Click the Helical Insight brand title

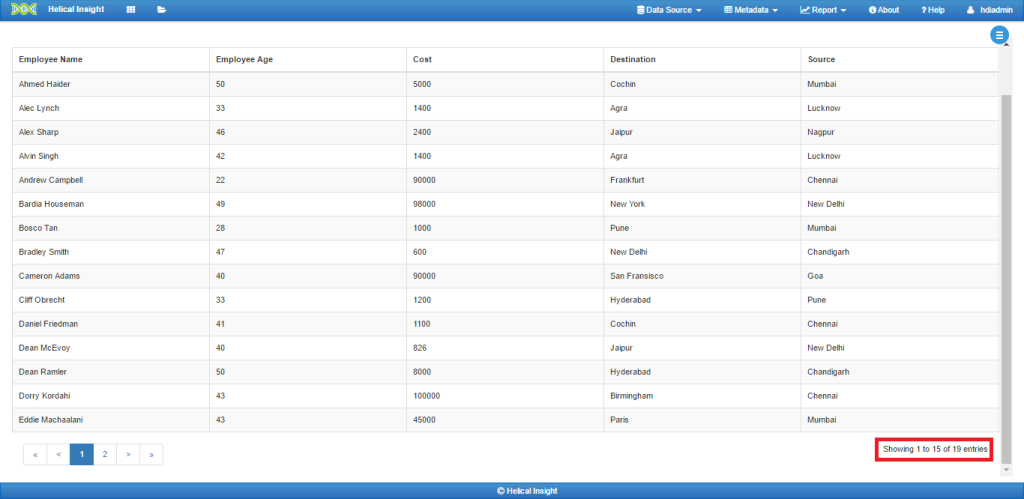pyautogui.click(x=76, y=10)
